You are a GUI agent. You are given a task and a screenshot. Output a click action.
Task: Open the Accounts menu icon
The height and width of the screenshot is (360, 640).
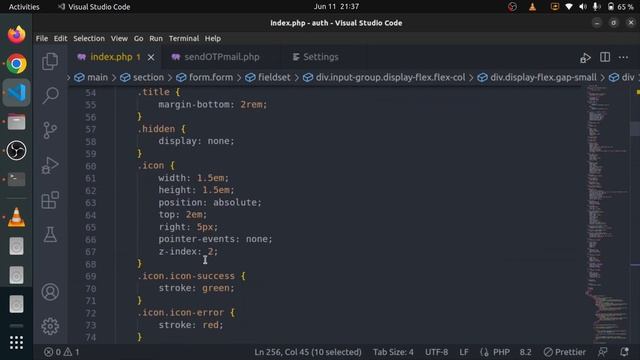(x=50, y=292)
